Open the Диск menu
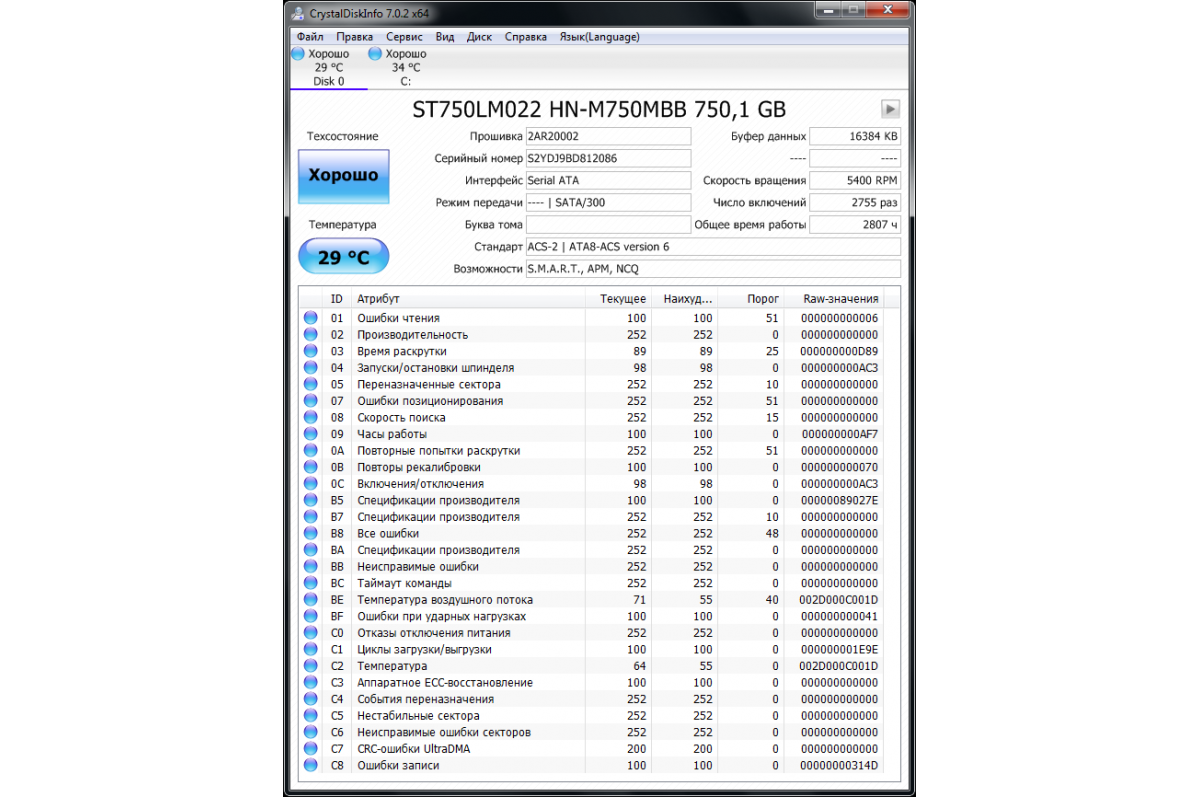This screenshot has width=1200, height=797. tap(479, 37)
